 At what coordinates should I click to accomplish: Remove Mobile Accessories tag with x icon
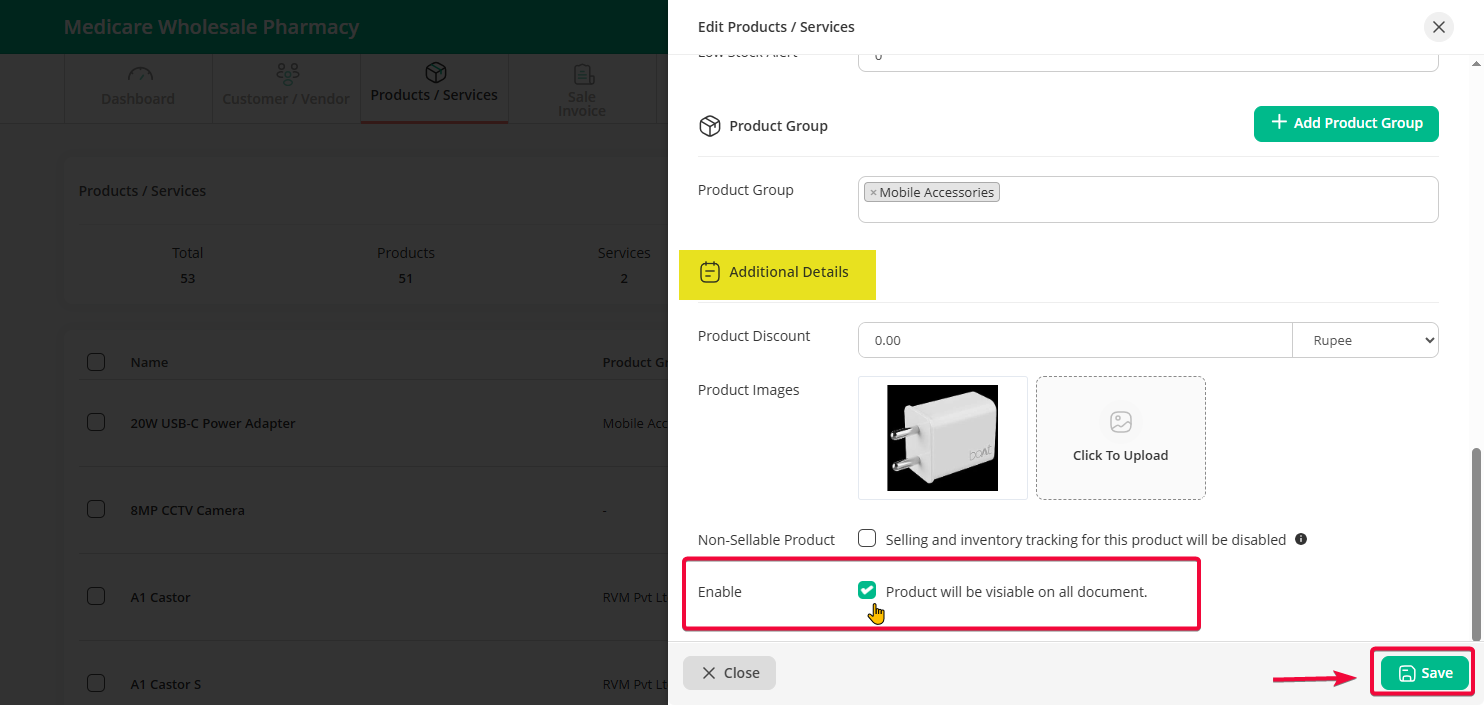(x=873, y=193)
